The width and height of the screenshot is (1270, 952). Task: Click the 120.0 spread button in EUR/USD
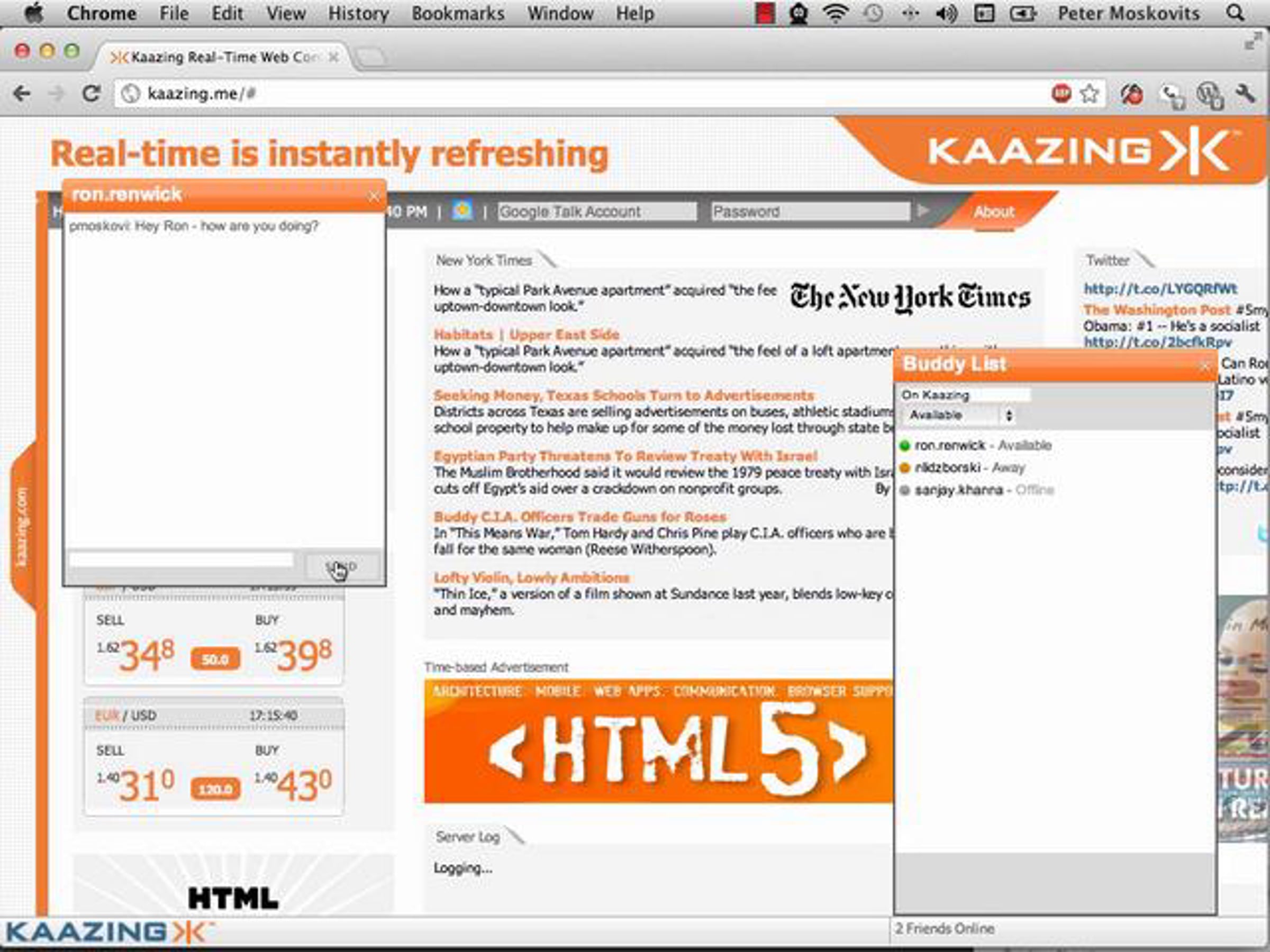coord(215,790)
